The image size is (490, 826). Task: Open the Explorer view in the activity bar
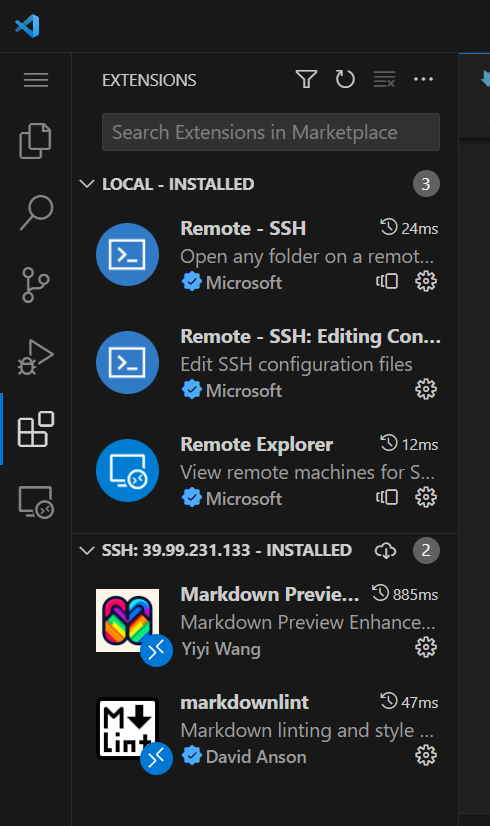pos(35,141)
